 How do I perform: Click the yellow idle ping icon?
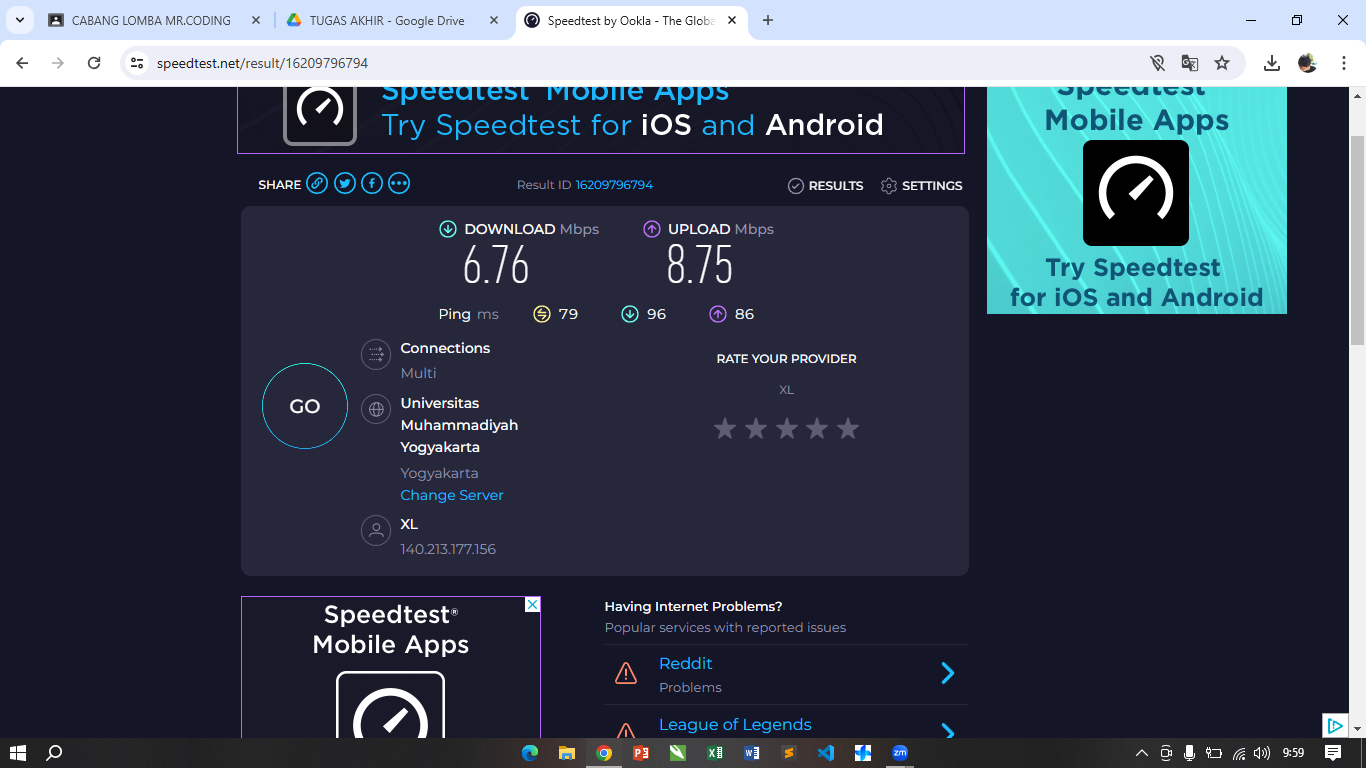tap(542, 314)
